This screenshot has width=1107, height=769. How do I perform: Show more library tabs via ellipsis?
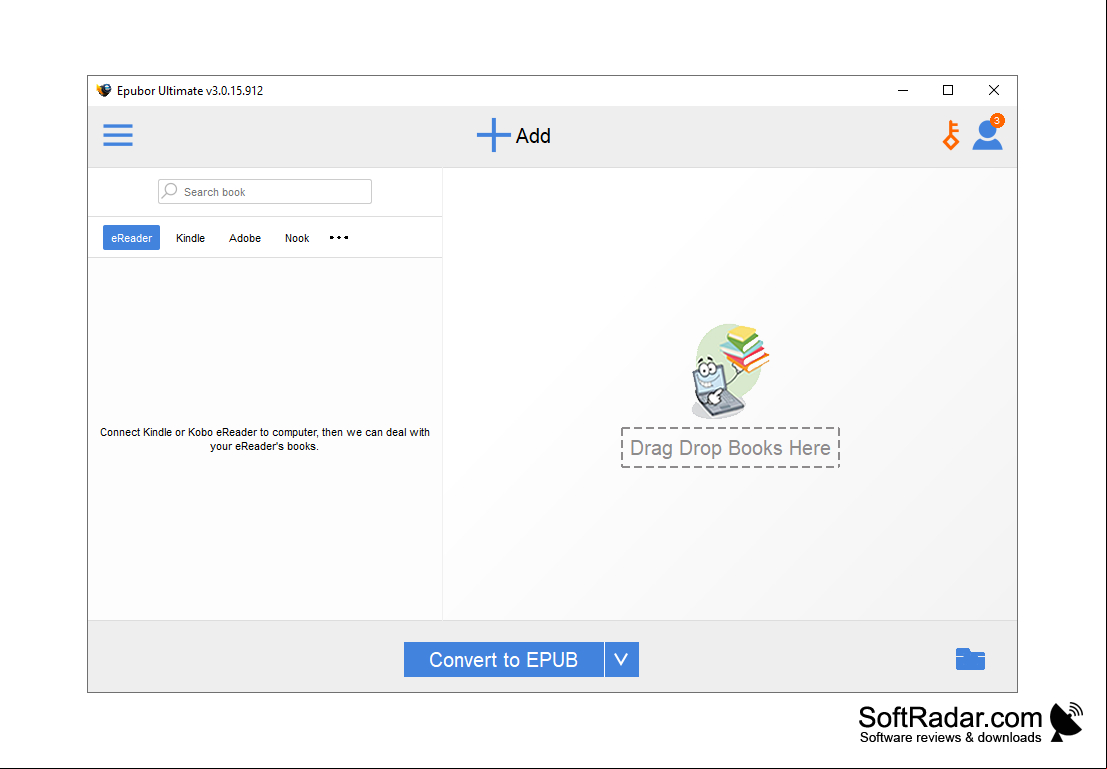point(339,238)
